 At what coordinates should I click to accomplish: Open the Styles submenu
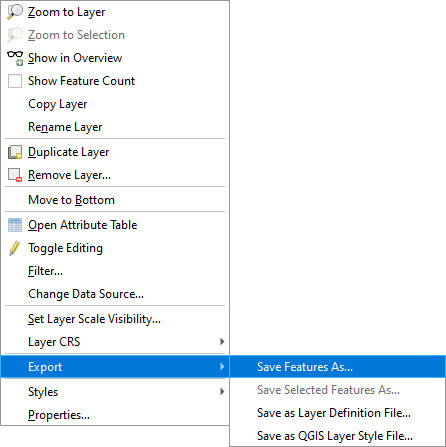pos(115,392)
